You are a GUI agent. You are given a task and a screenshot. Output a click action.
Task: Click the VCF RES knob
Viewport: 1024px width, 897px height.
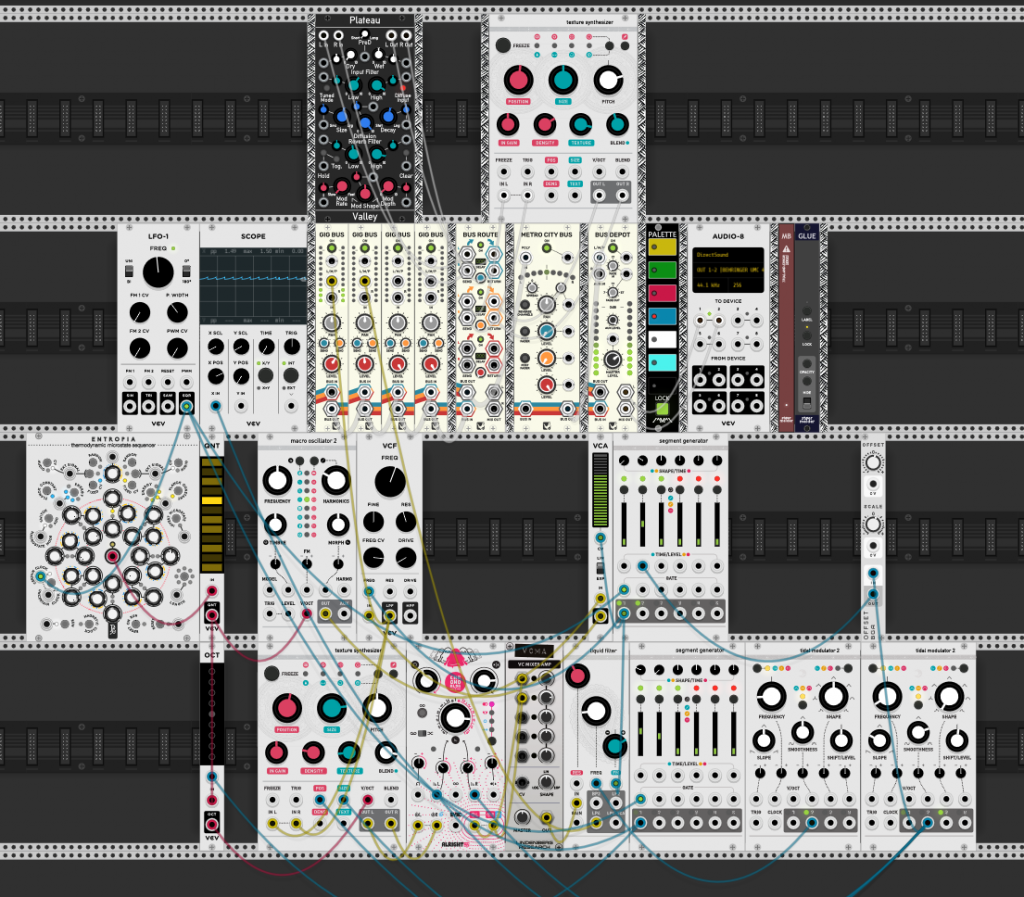point(406,522)
